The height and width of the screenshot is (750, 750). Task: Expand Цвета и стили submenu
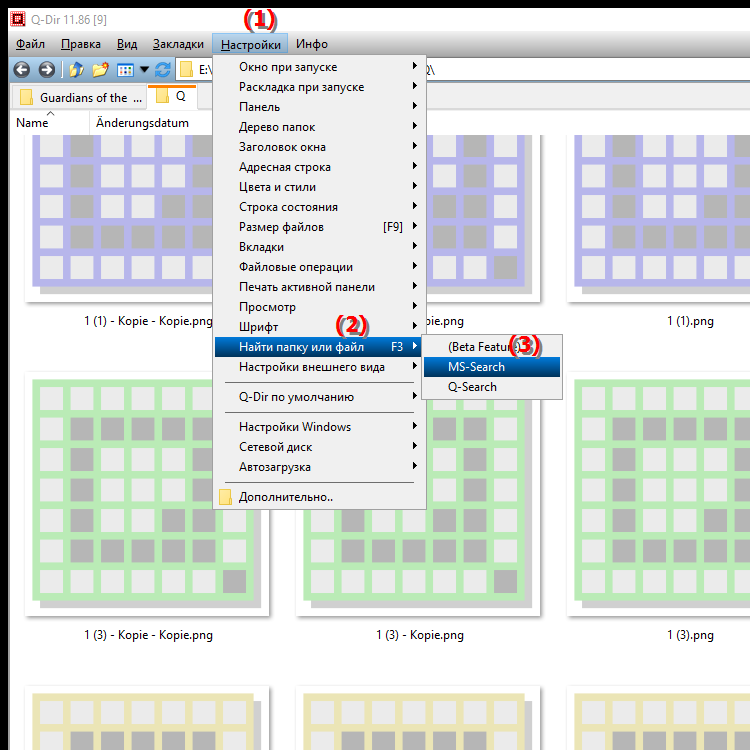tap(319, 187)
